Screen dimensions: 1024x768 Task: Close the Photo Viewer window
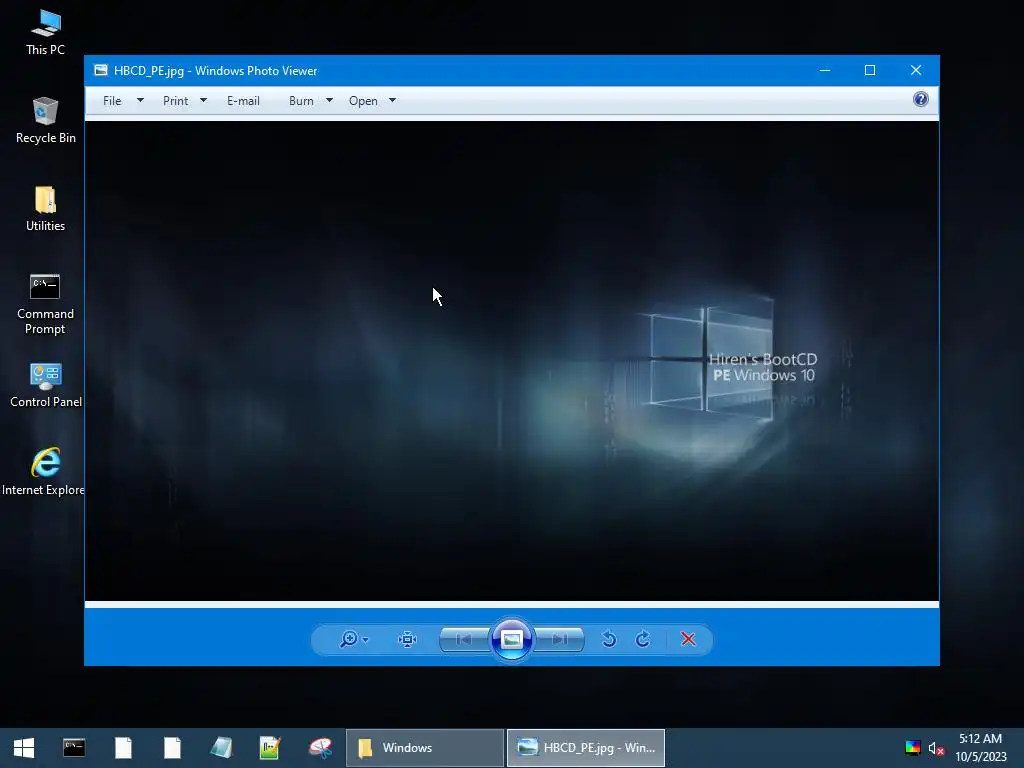(x=916, y=71)
